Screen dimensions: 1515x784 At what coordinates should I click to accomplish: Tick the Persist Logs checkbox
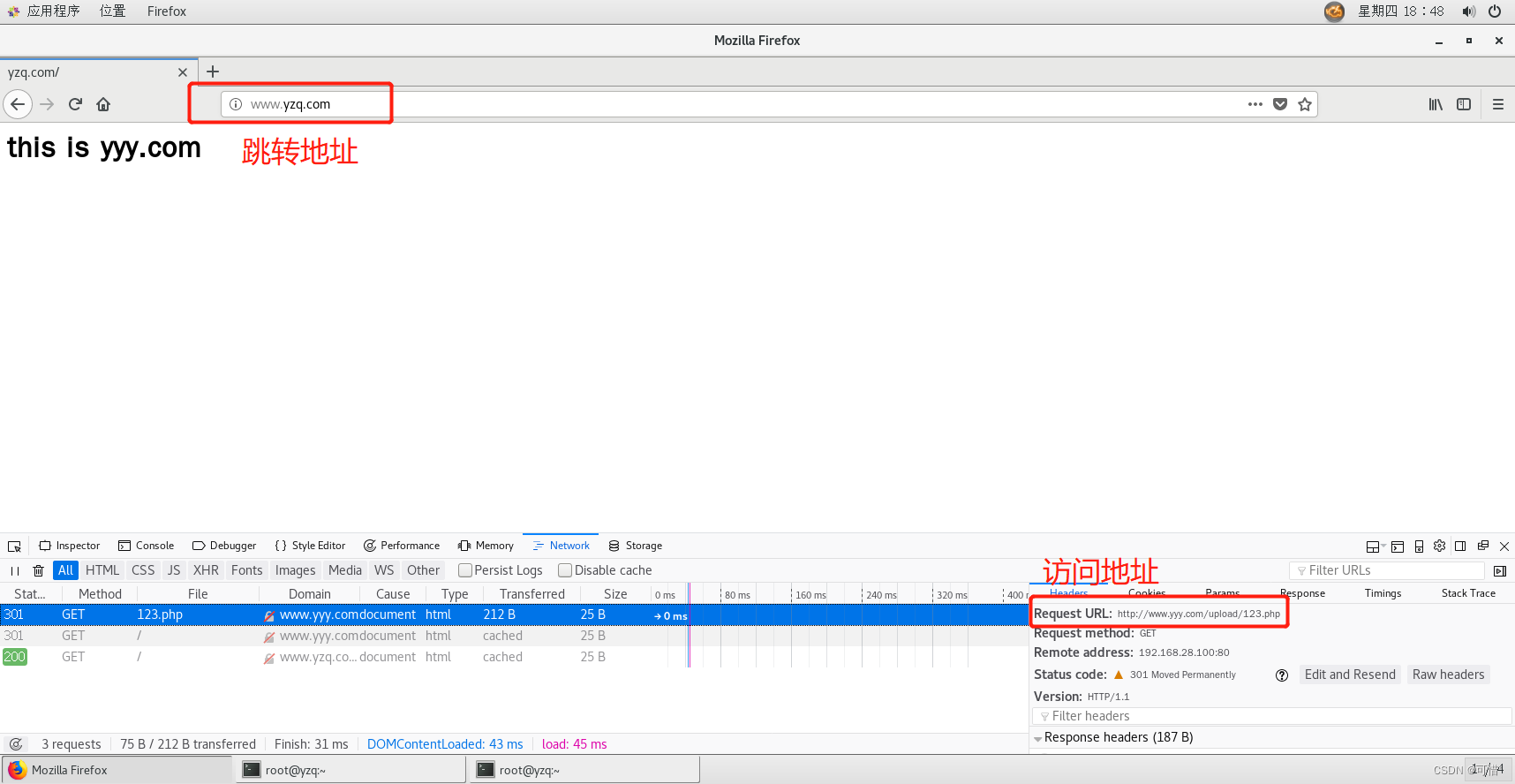[465, 570]
